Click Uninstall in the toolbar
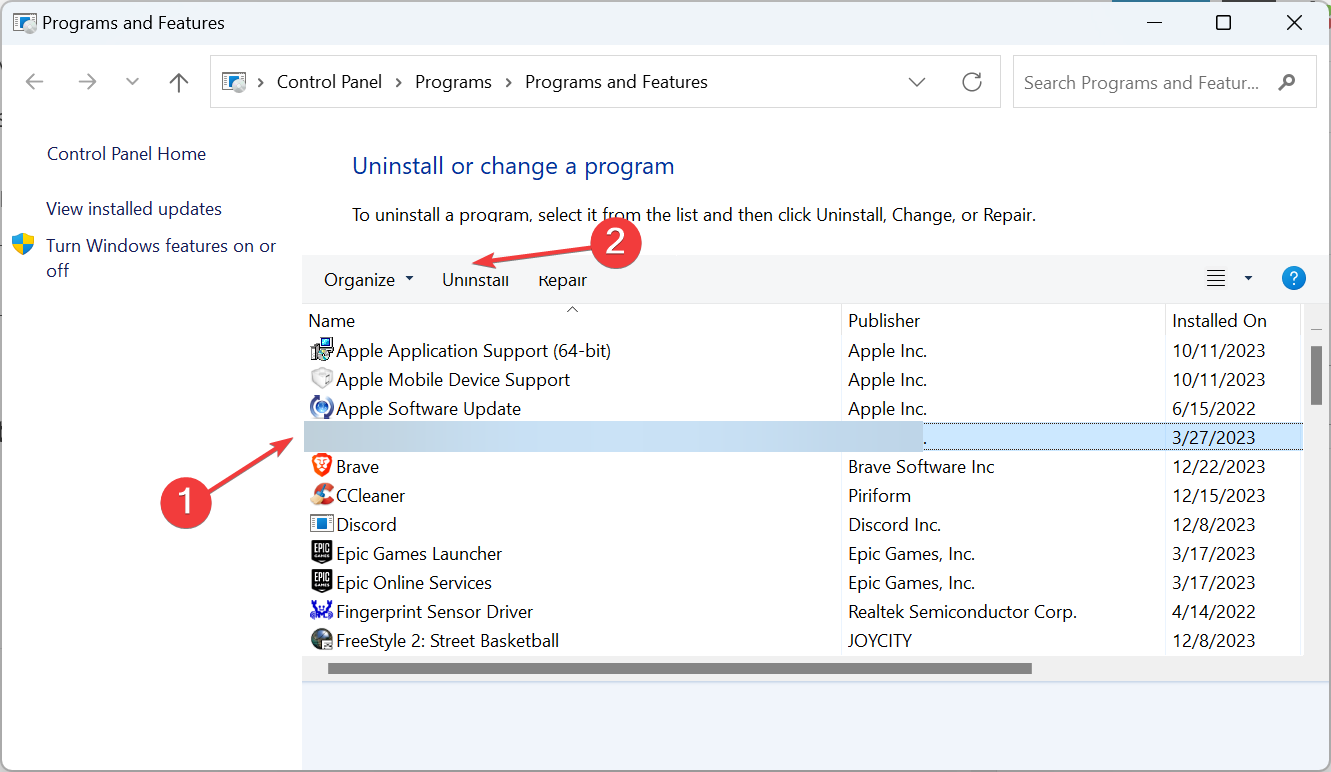 coord(476,280)
